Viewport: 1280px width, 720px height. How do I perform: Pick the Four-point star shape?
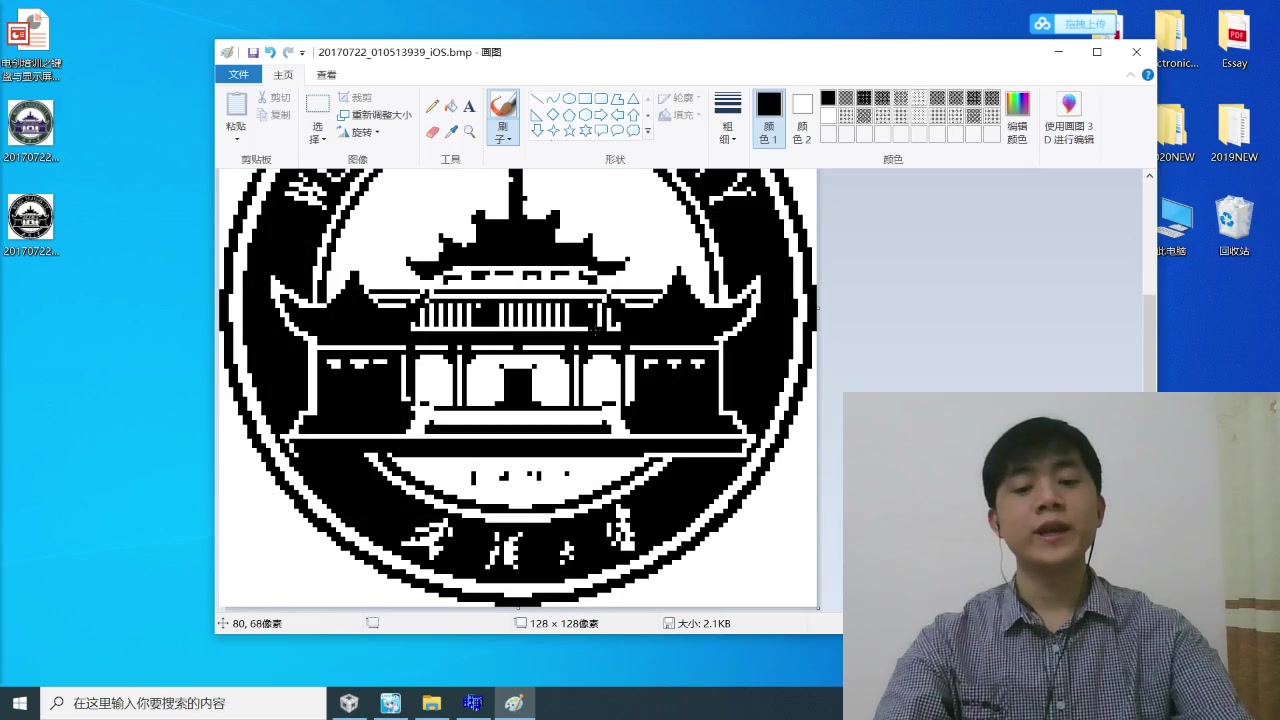553,131
